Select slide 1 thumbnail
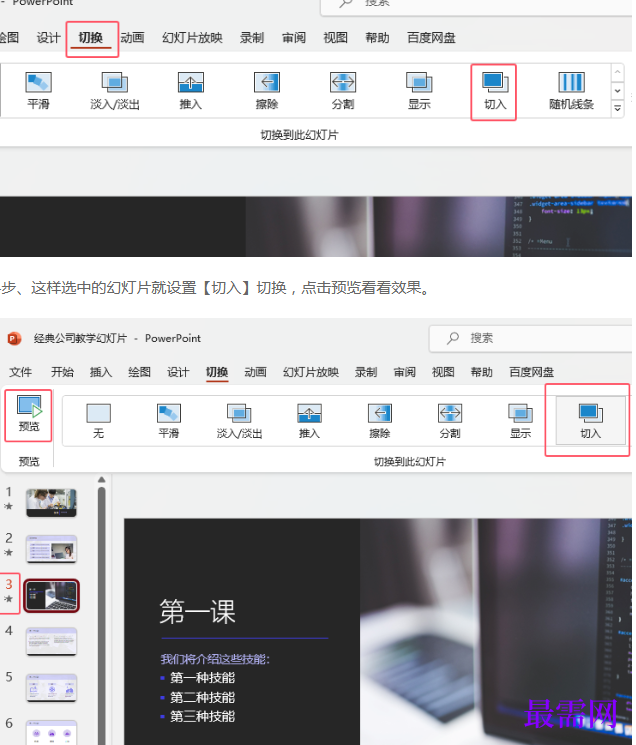 [51, 503]
